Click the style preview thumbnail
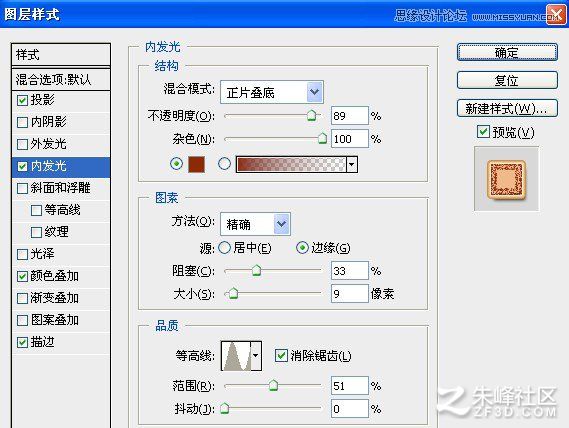Screen dimensions: 569x428 [x=506, y=179]
